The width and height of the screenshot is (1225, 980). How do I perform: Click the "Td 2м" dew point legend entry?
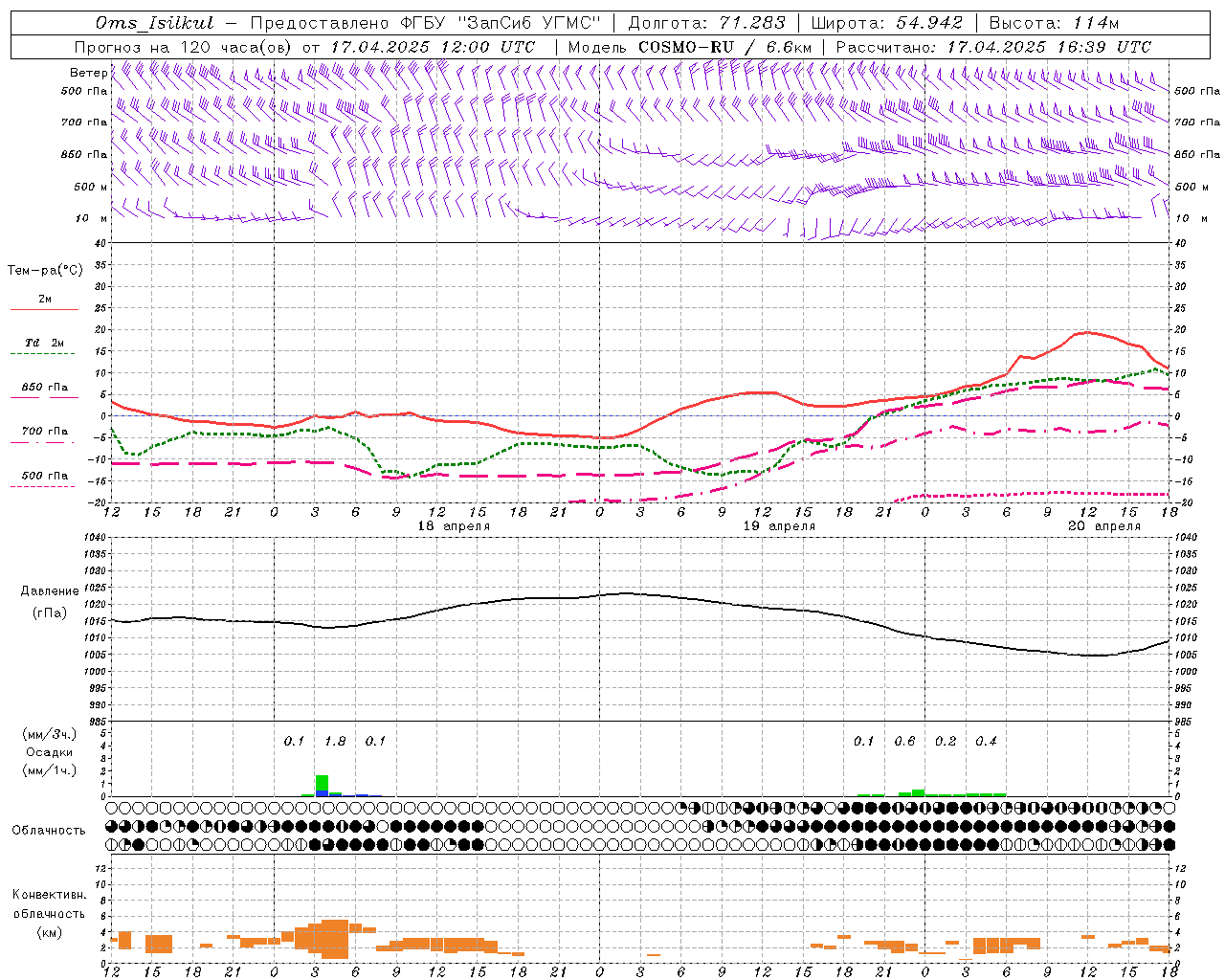(x=45, y=343)
